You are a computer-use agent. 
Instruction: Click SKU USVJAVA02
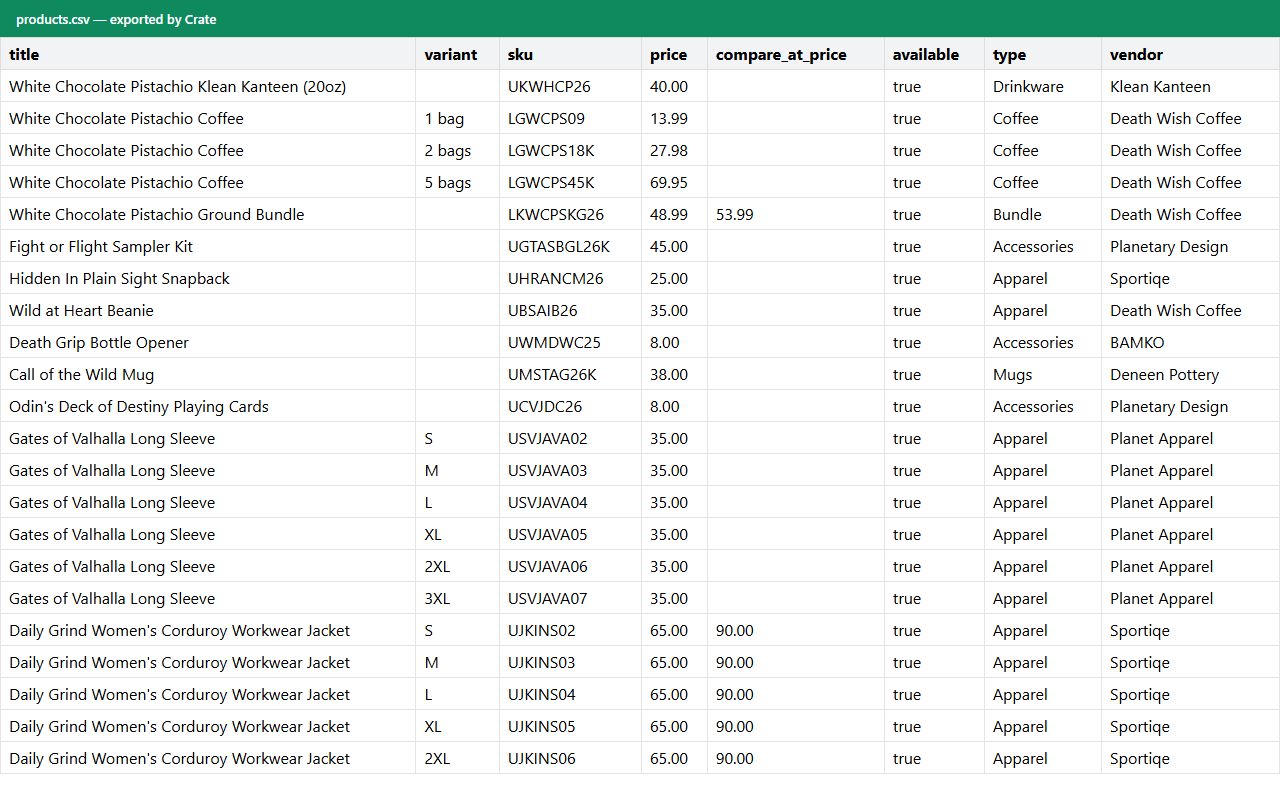click(570, 438)
